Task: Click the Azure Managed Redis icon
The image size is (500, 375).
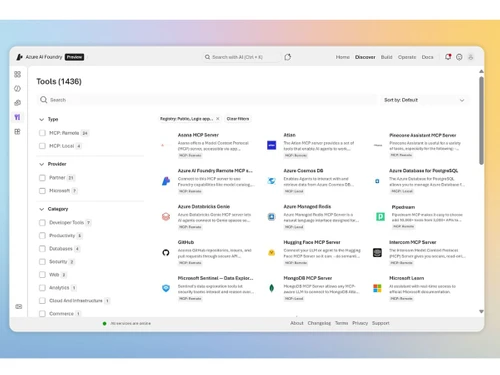Action: (272, 217)
